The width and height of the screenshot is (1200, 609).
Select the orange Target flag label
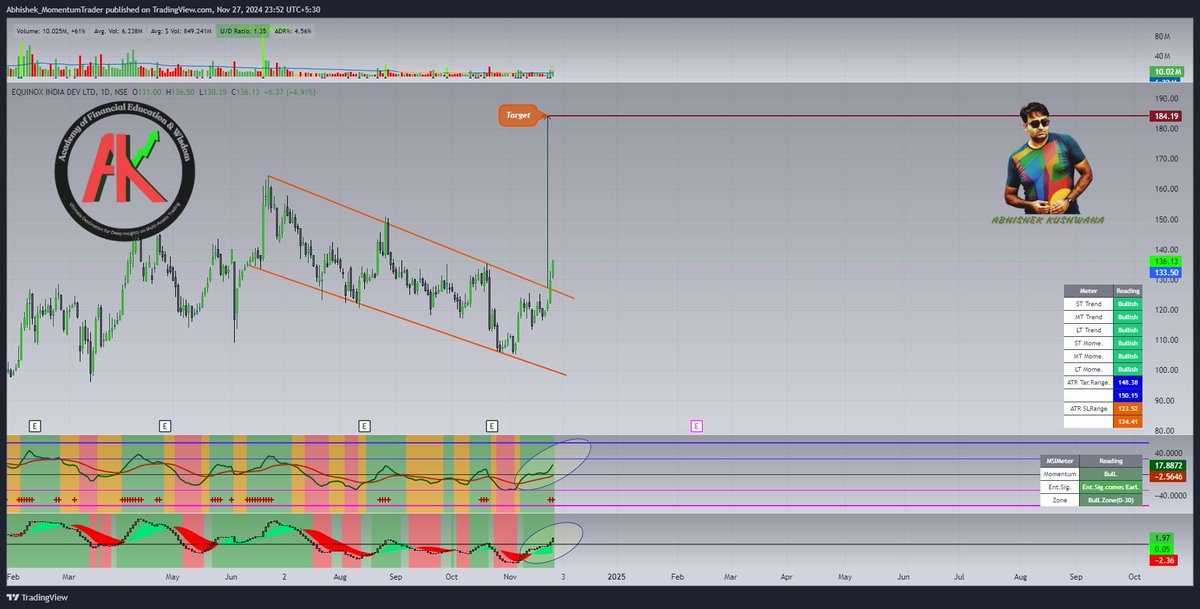(x=519, y=115)
